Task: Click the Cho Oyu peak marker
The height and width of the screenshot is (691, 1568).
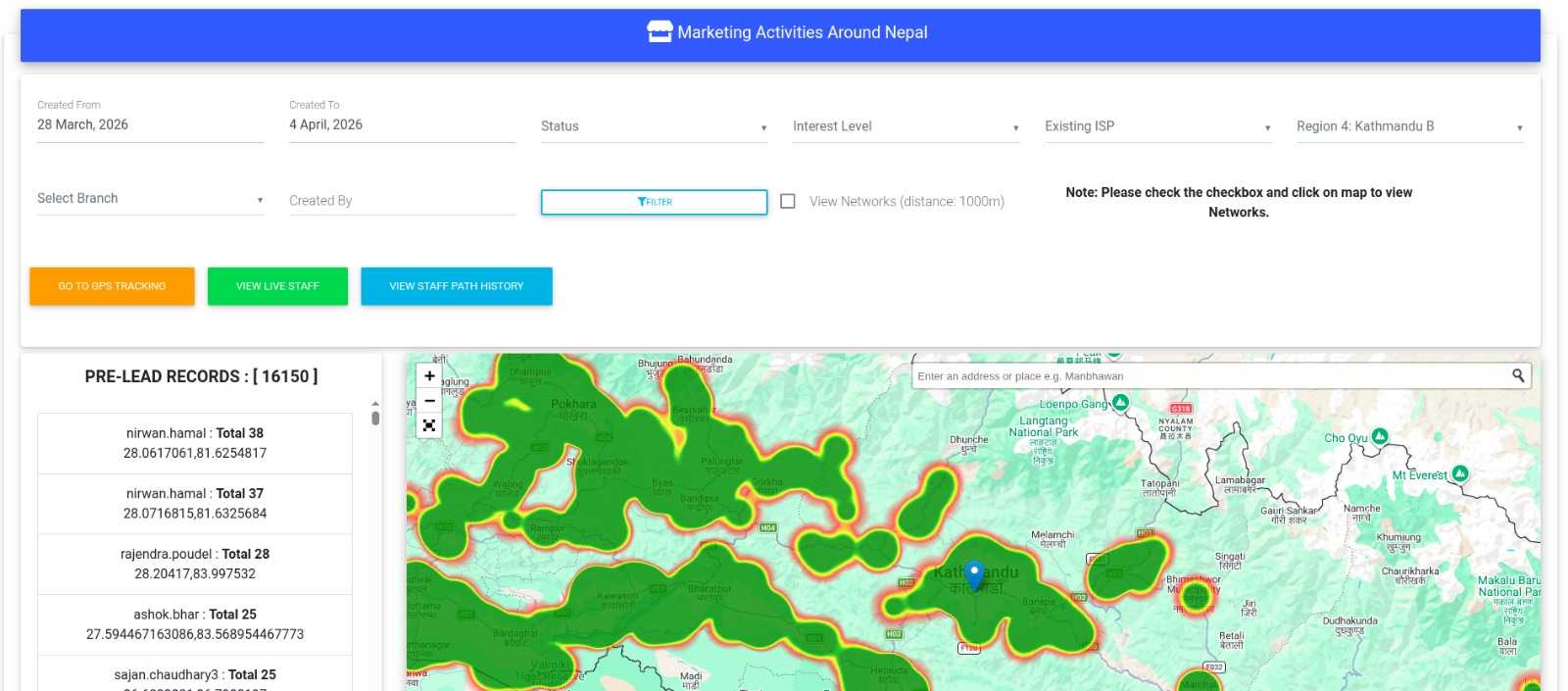Action: click(x=1380, y=436)
